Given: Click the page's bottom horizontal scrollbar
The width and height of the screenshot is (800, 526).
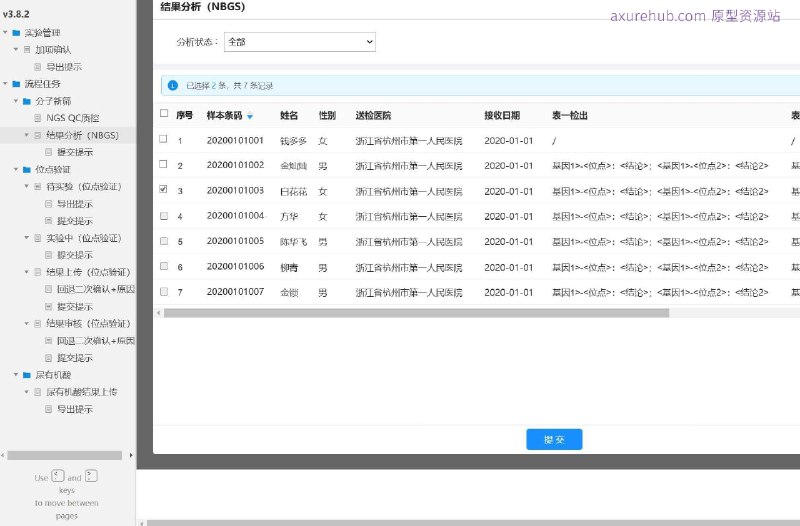Looking at the screenshot, I should pyautogui.click(x=473, y=523).
